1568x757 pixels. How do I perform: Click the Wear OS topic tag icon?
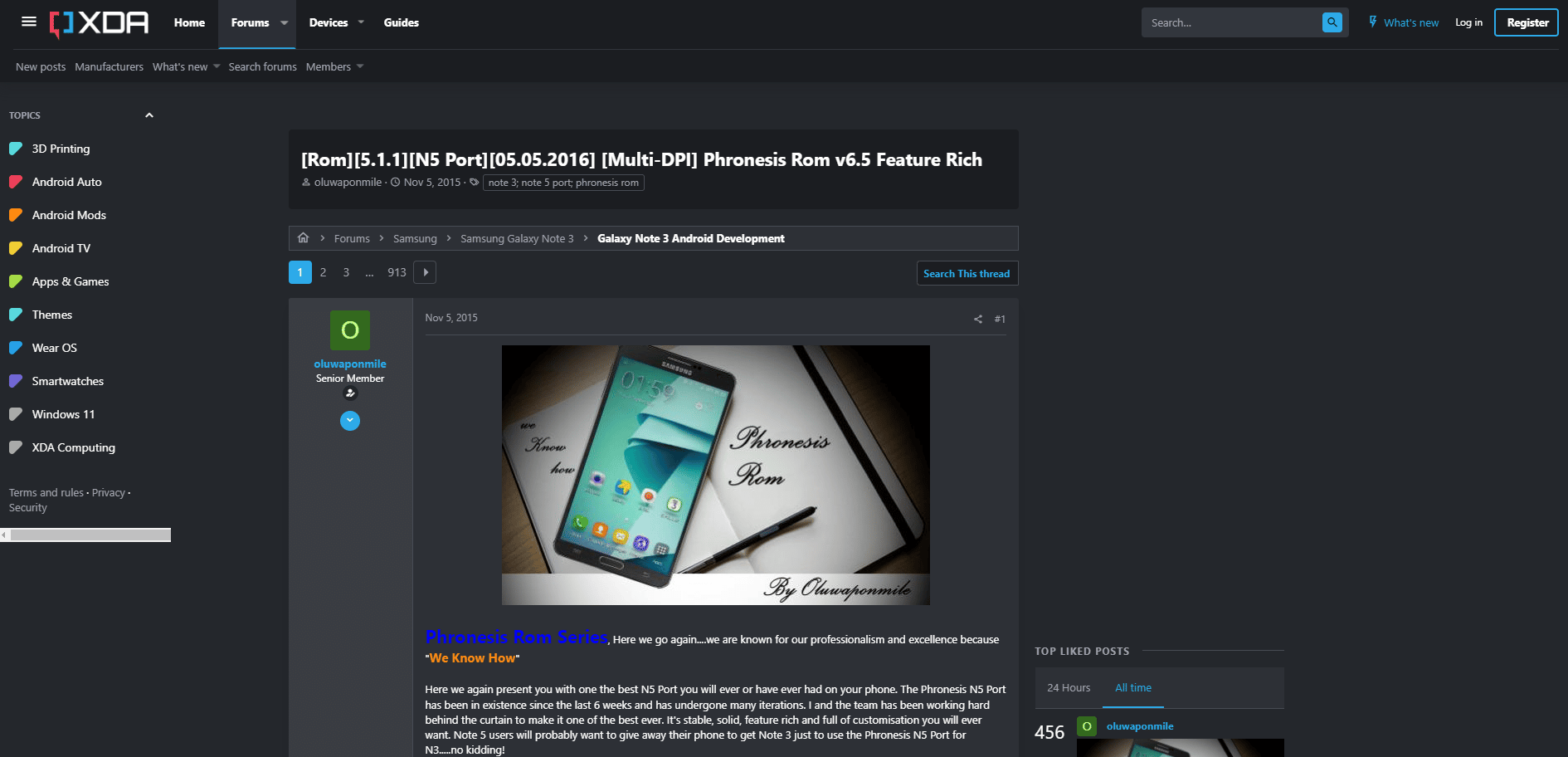(15, 348)
